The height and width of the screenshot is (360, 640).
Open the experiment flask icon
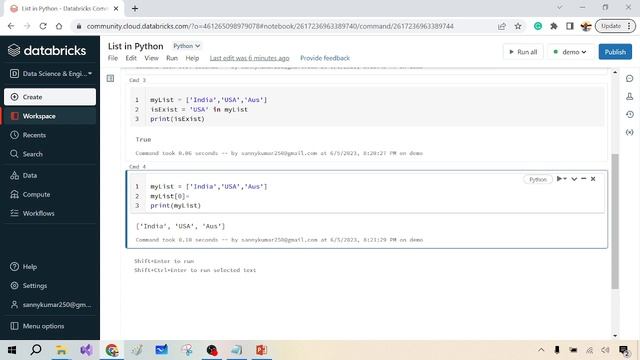click(x=629, y=96)
